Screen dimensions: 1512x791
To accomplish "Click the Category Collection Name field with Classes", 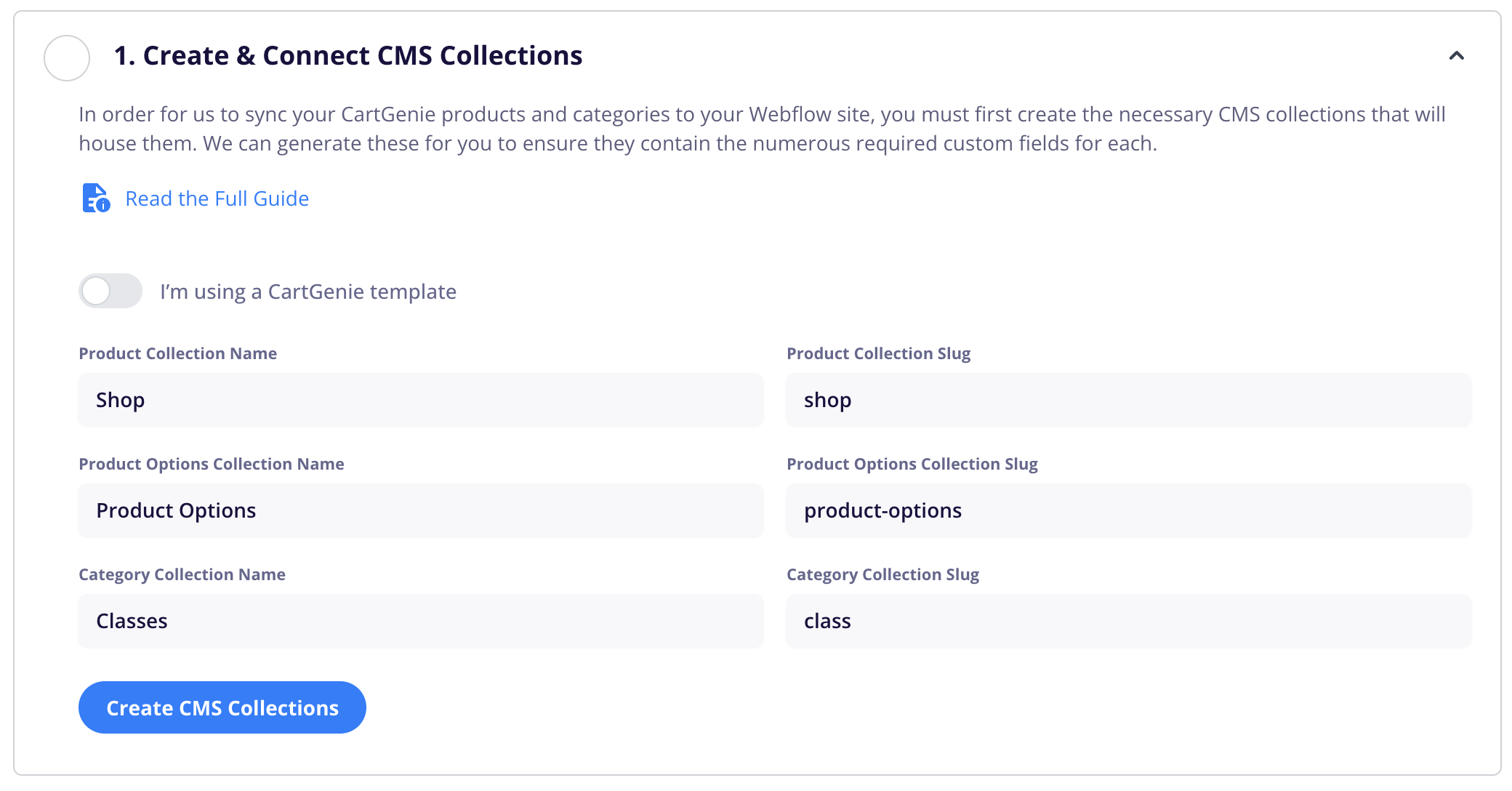I will pos(421,621).
